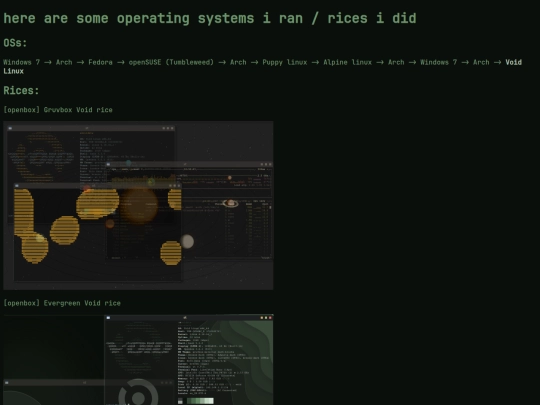Click "Puppy linux" in the OS list

284,62
